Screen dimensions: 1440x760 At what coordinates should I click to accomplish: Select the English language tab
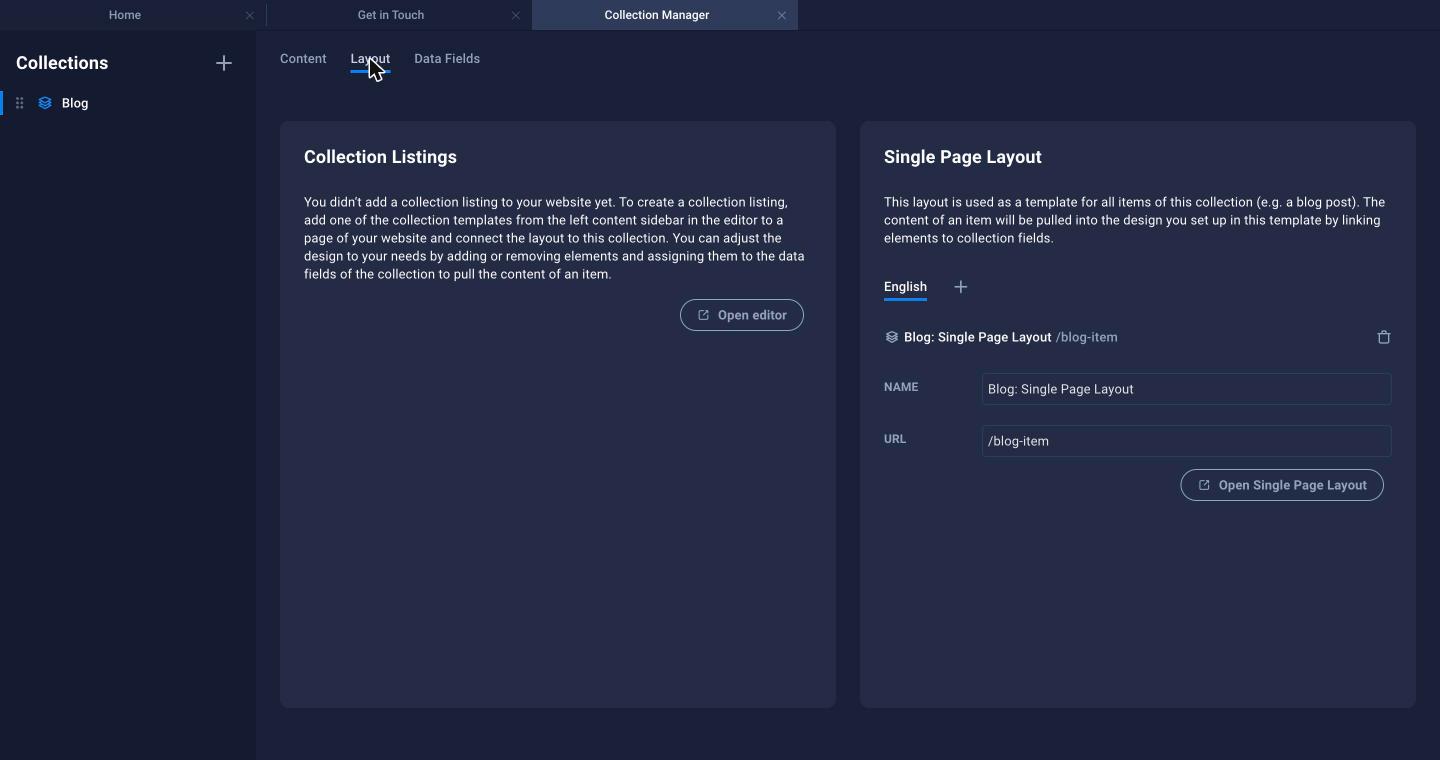[905, 287]
